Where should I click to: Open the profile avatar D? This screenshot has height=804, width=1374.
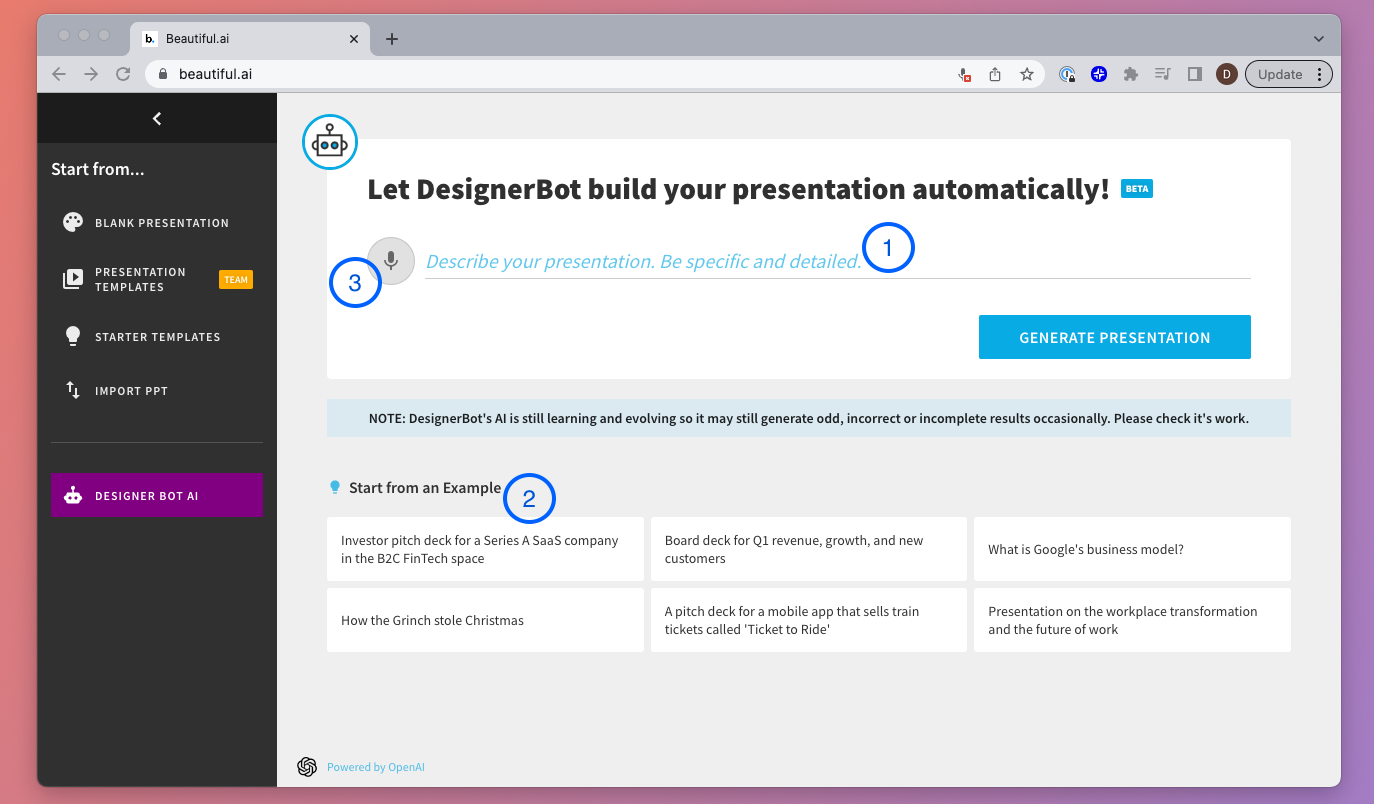(x=1227, y=74)
